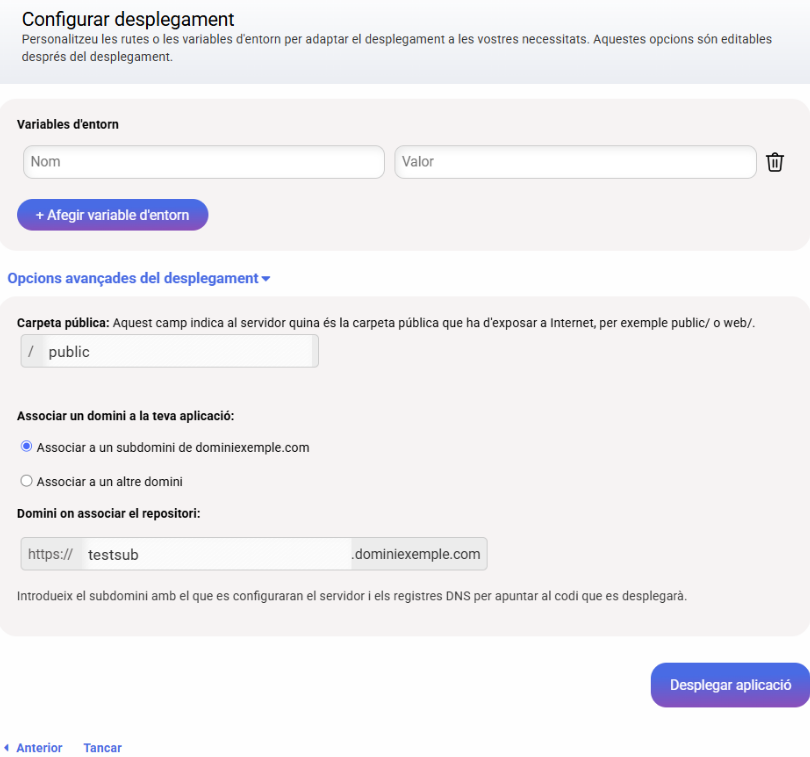Viewport: 810px width, 757px height.
Task: Close the dialog with the Tancar link
Action: pyautogui.click(x=103, y=748)
